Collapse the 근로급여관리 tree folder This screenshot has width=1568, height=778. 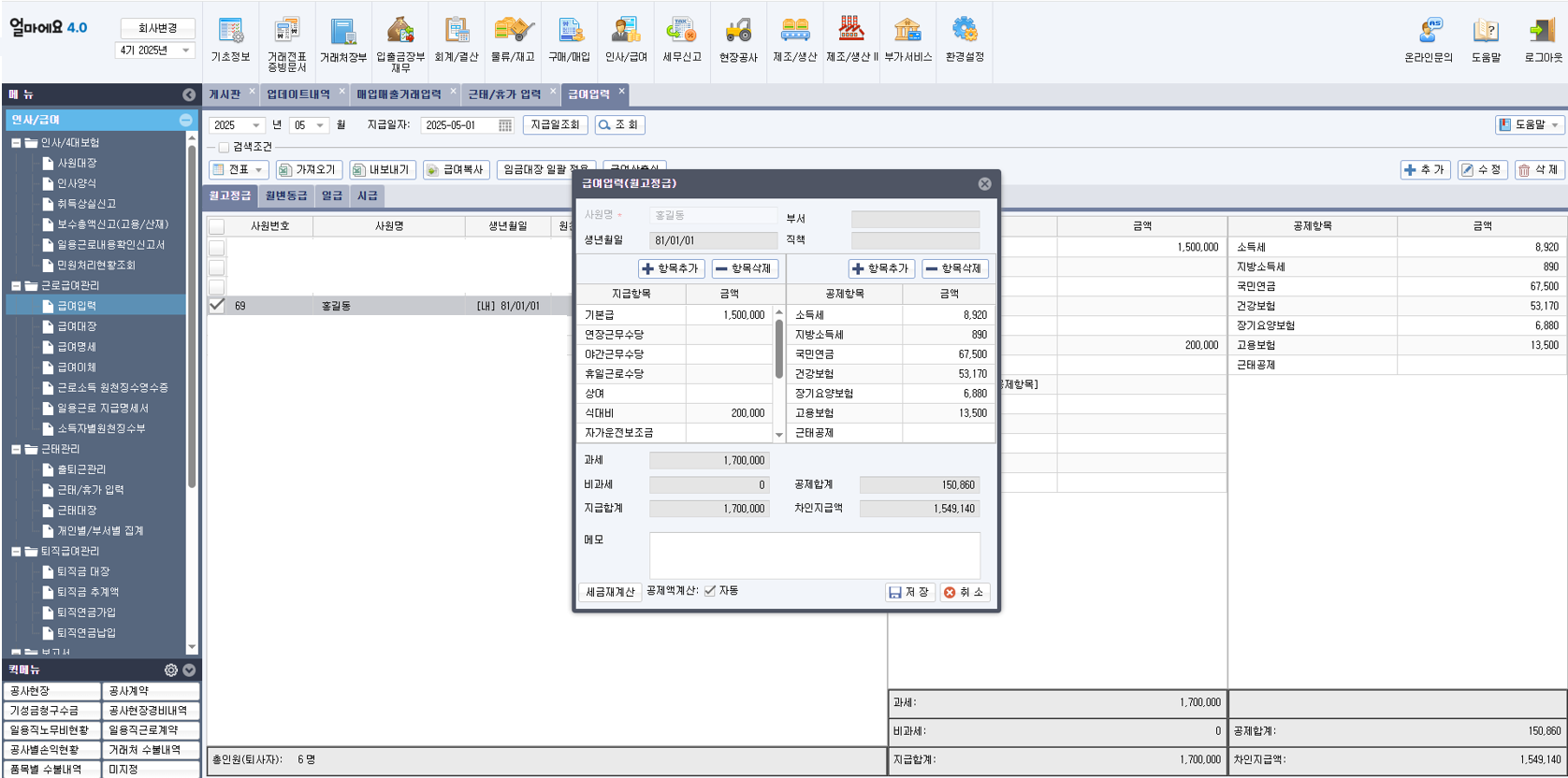tap(16, 285)
